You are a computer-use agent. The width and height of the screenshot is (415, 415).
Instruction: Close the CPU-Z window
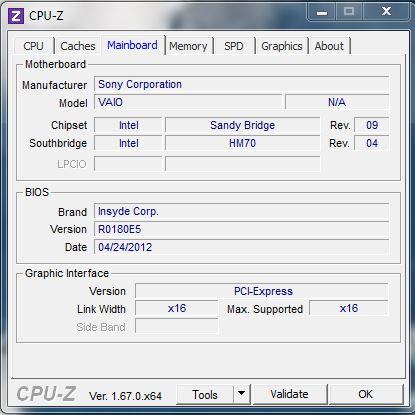(x=386, y=12)
